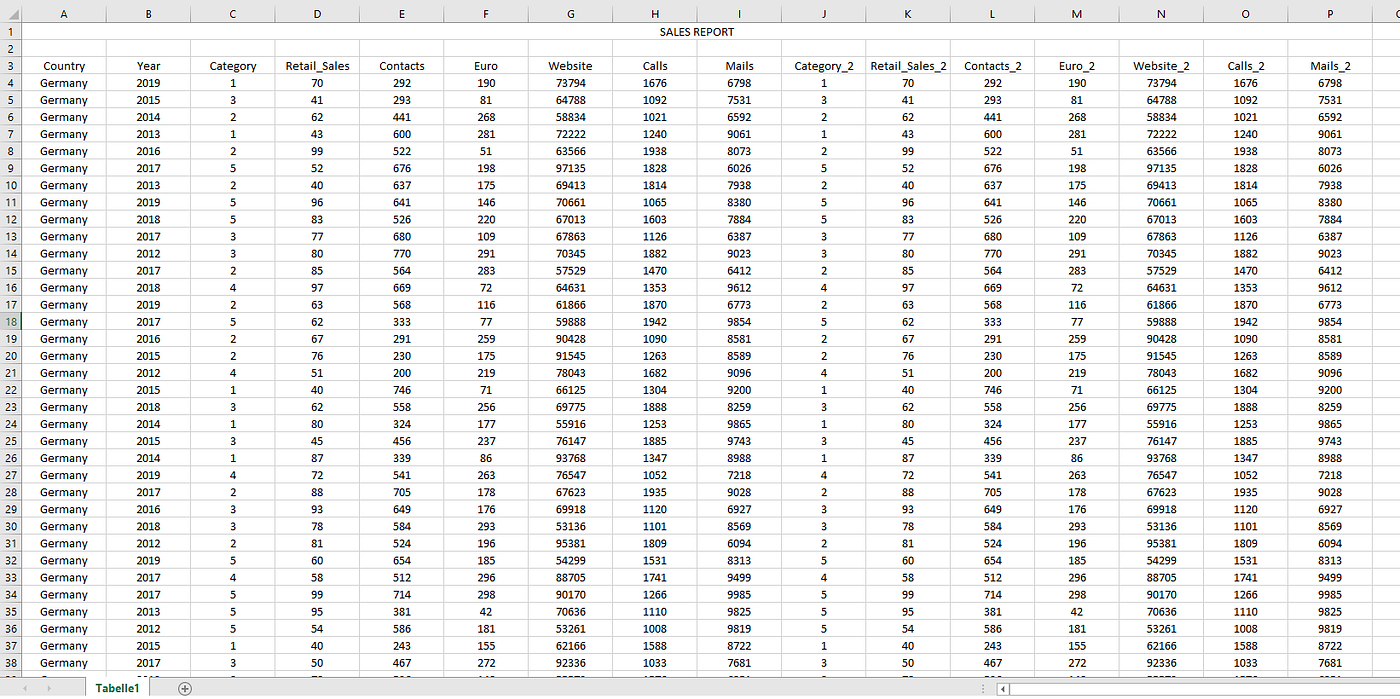Select column E header
This screenshot has width=1400, height=699.
402,15
